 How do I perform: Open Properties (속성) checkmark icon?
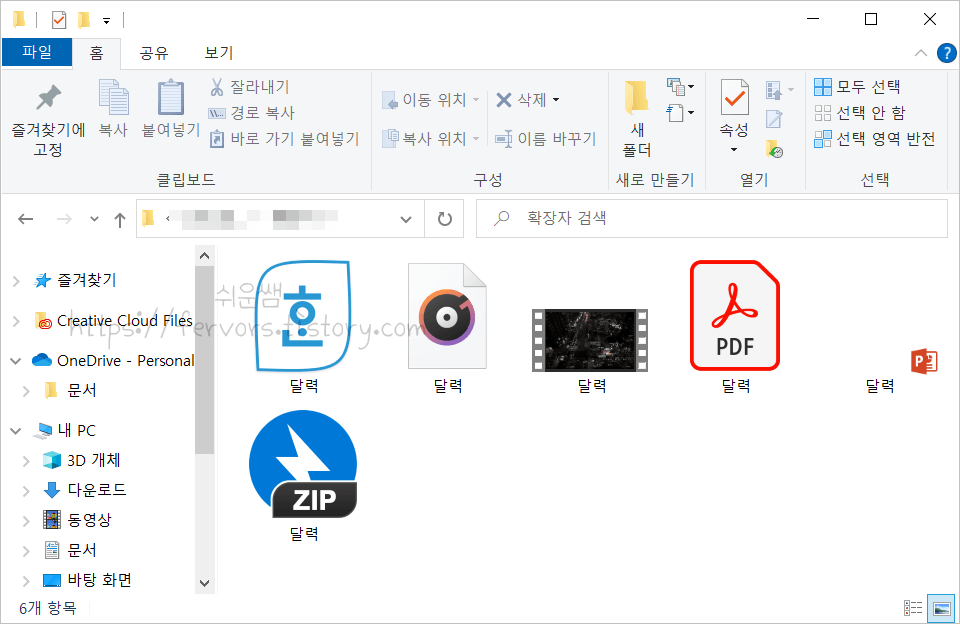[x=734, y=97]
